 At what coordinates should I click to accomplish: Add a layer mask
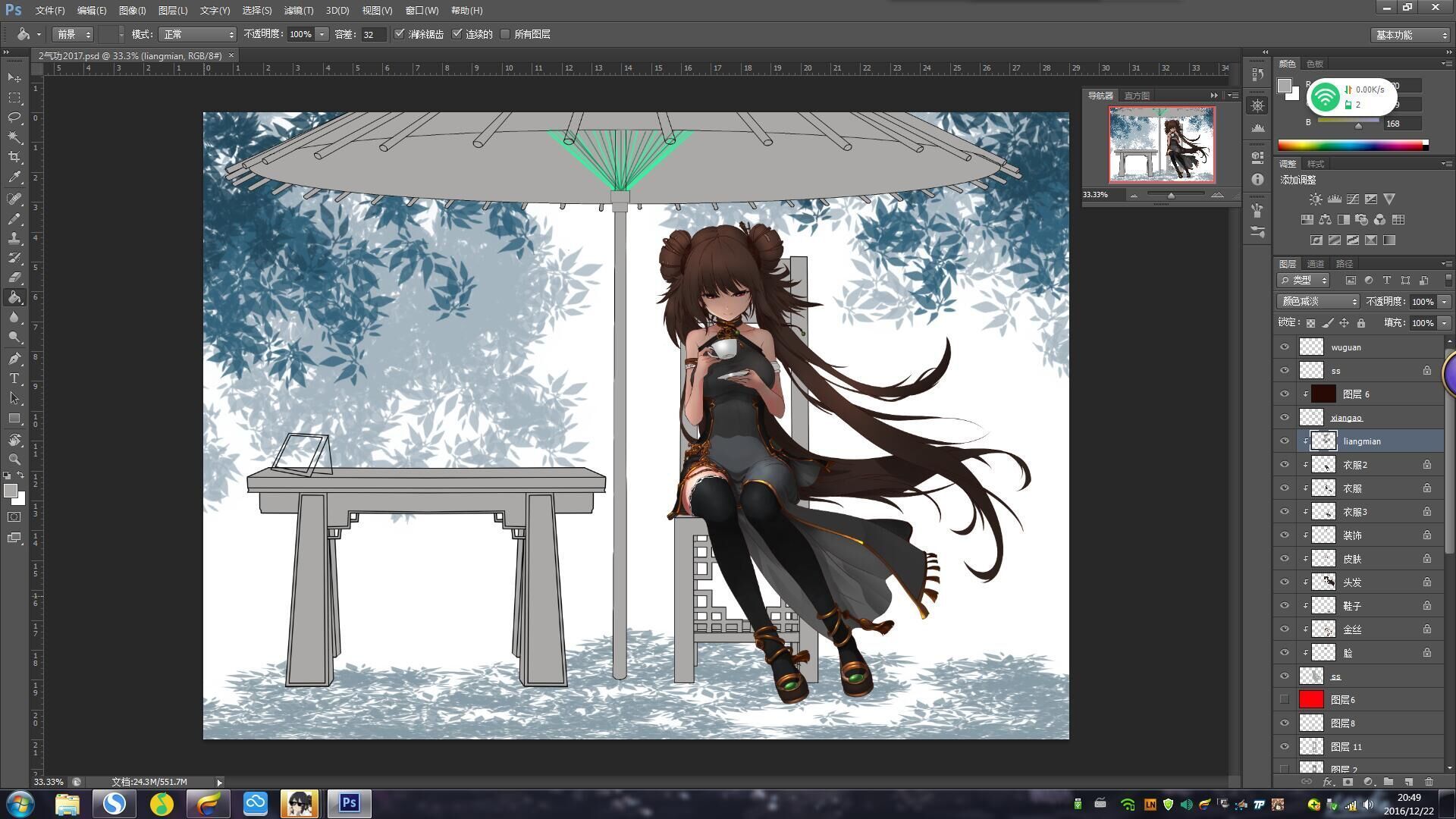(x=1348, y=782)
